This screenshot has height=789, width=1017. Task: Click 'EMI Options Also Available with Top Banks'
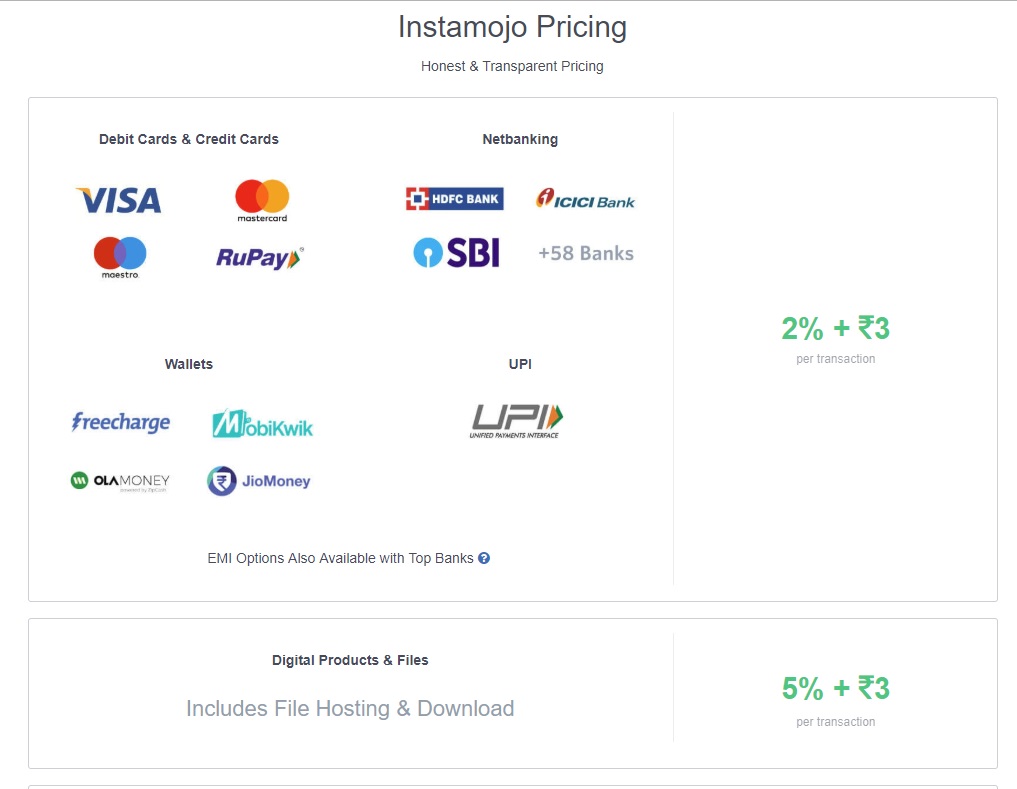point(341,558)
